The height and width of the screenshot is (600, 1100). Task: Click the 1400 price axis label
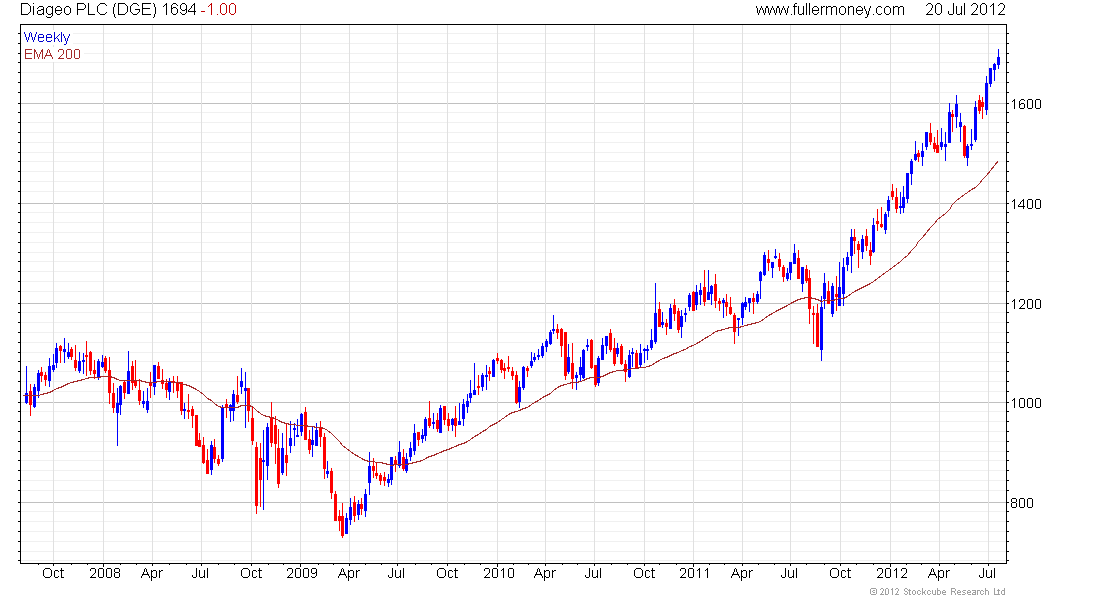[1026, 204]
